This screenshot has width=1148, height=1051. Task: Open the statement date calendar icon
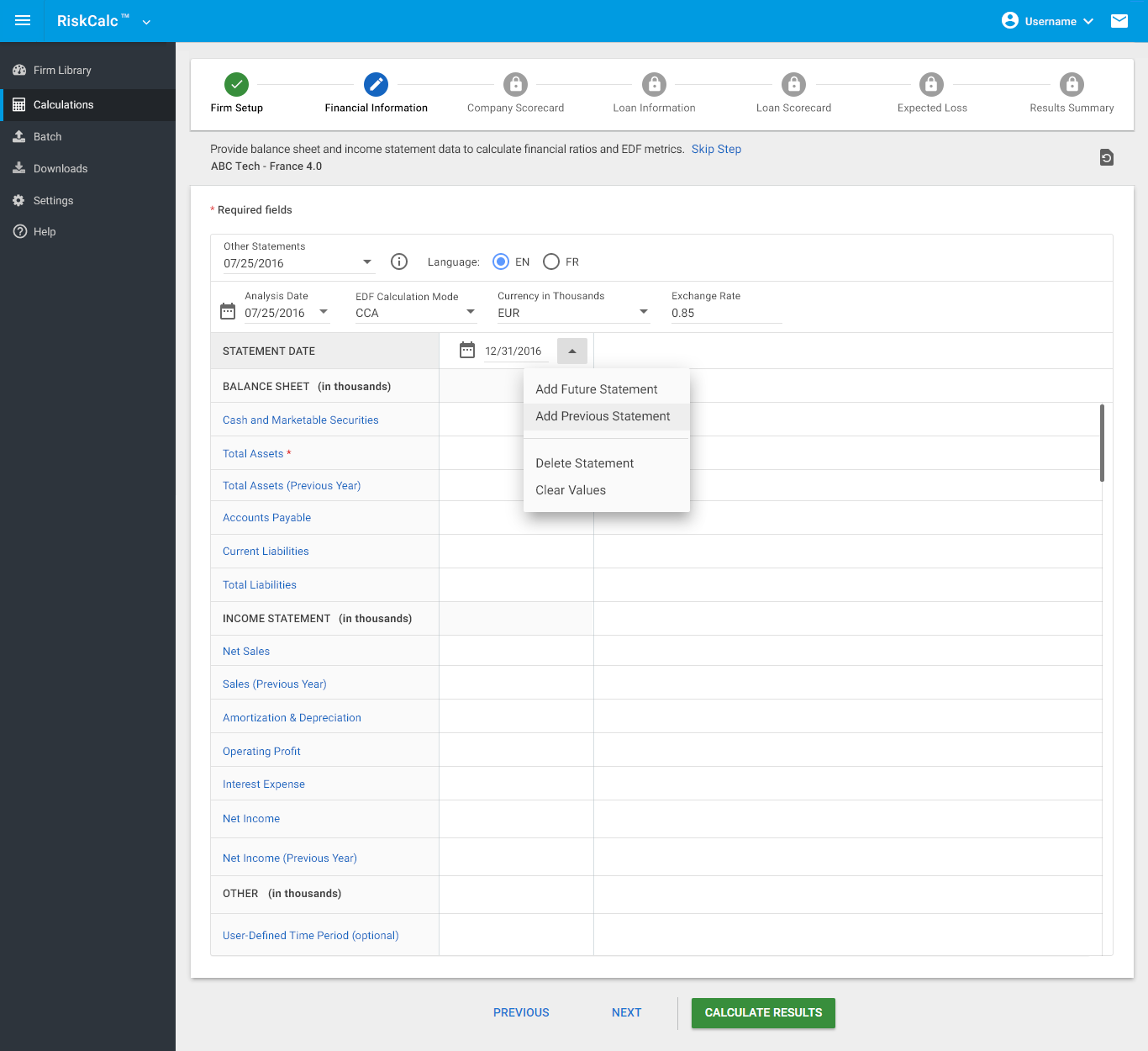[467, 350]
